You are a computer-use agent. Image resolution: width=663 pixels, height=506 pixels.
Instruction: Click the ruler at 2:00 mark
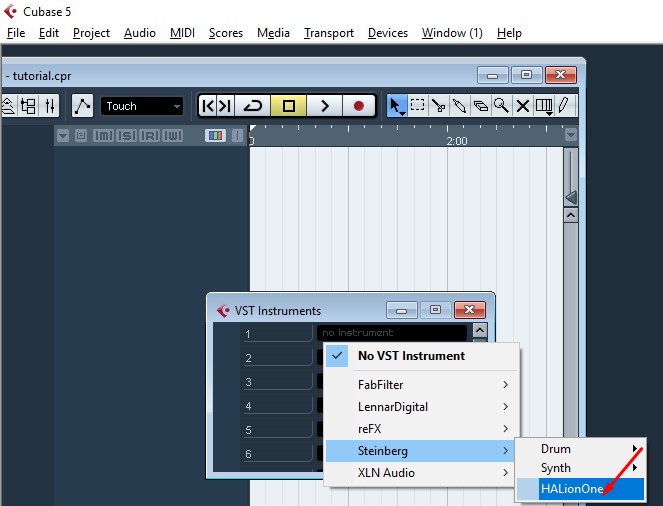click(x=456, y=141)
